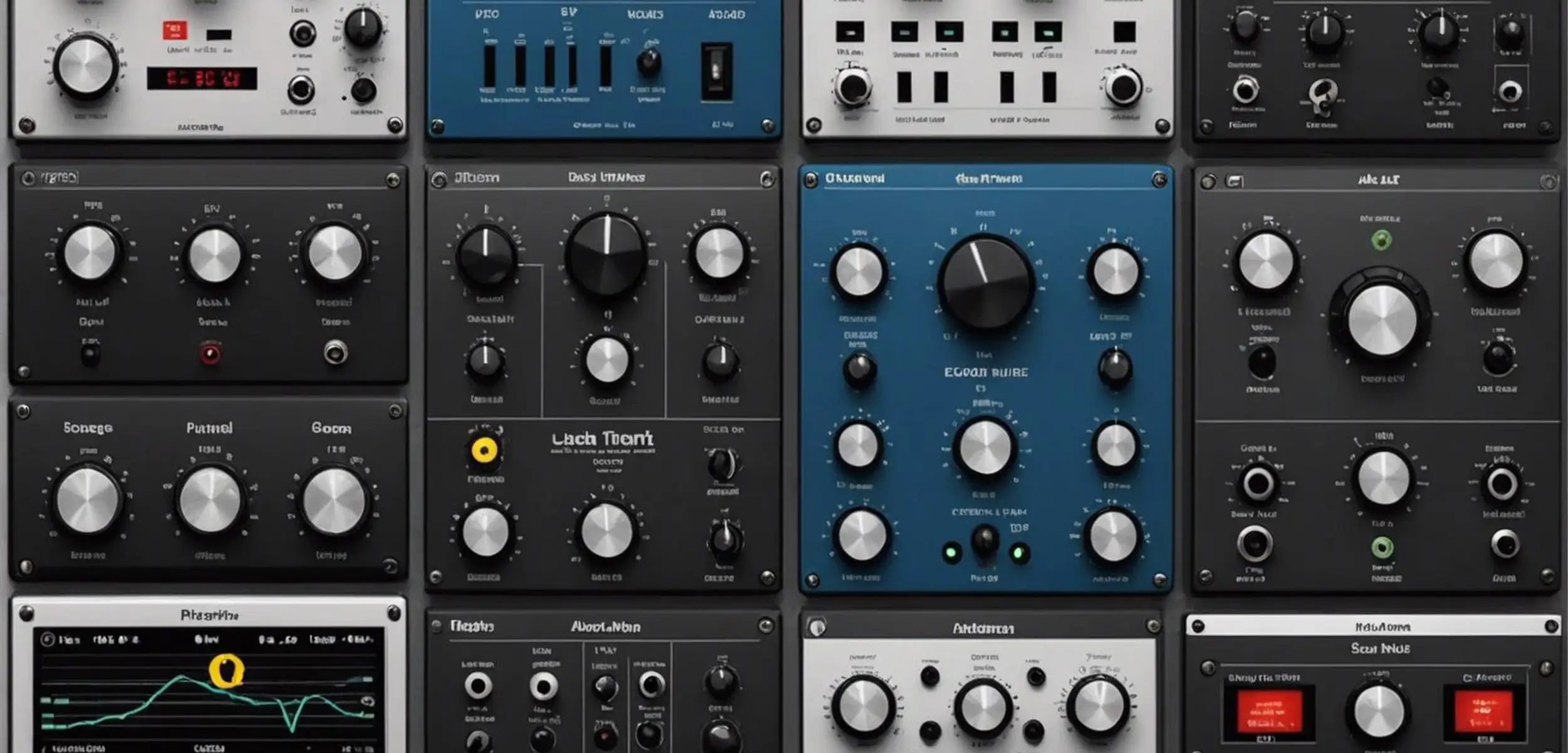This screenshot has height=753, width=1568.
Task: Click the silver knob under the Goom label
Action: coord(334,501)
